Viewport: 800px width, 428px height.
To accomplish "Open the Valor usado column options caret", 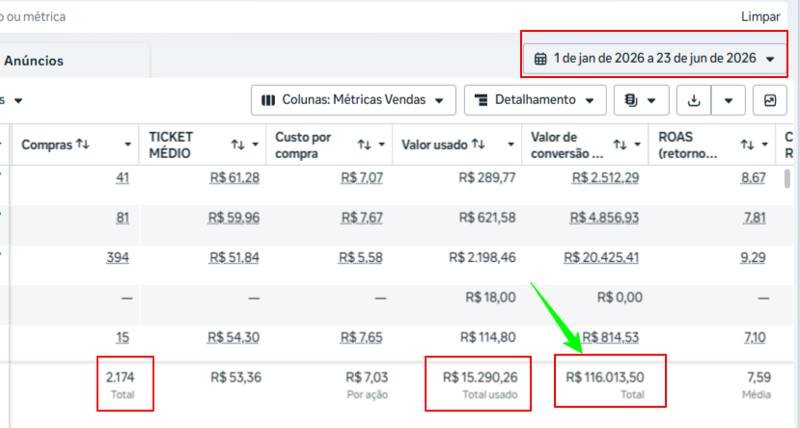I will click(511, 145).
